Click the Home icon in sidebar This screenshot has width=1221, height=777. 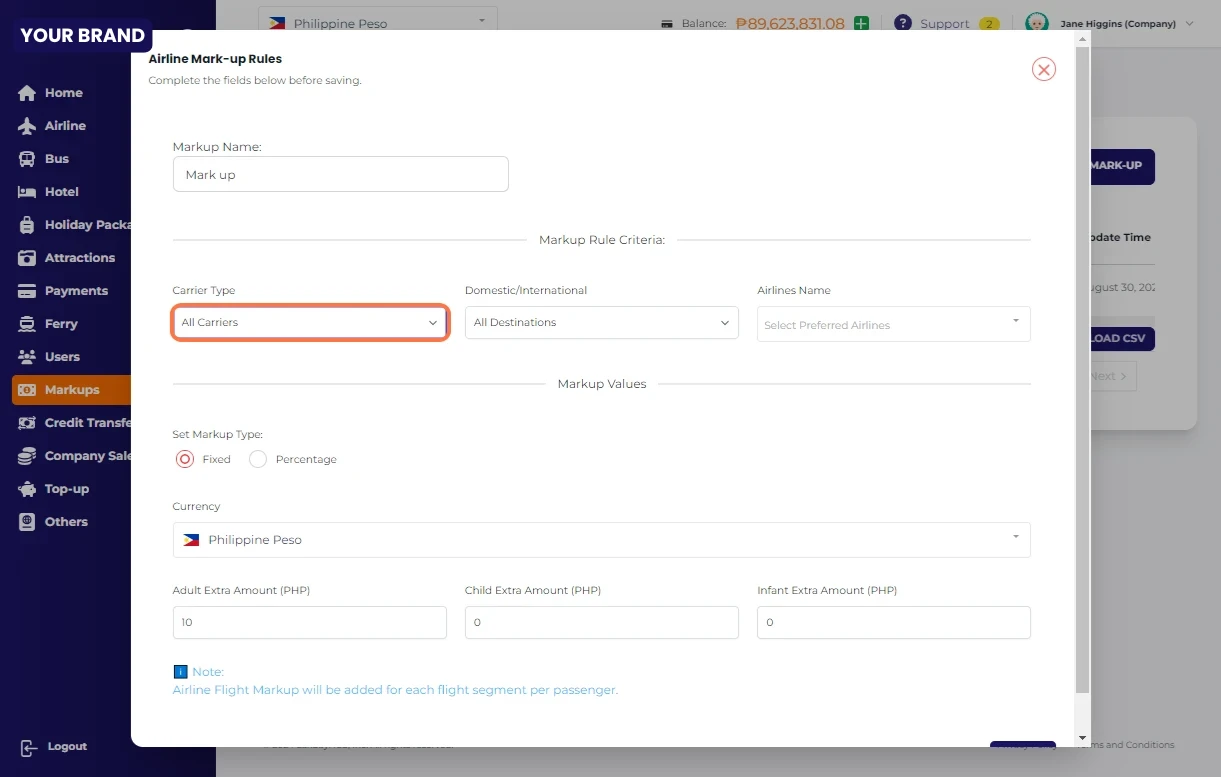coord(27,93)
